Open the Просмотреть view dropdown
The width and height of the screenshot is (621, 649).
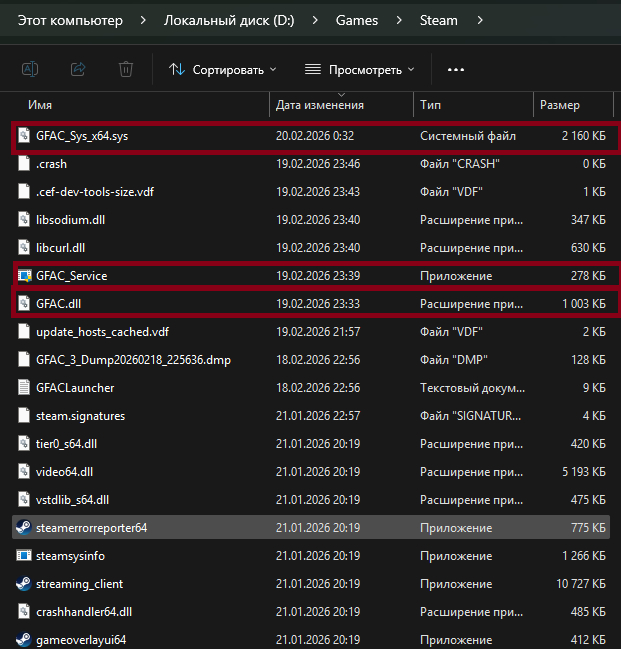point(359,70)
